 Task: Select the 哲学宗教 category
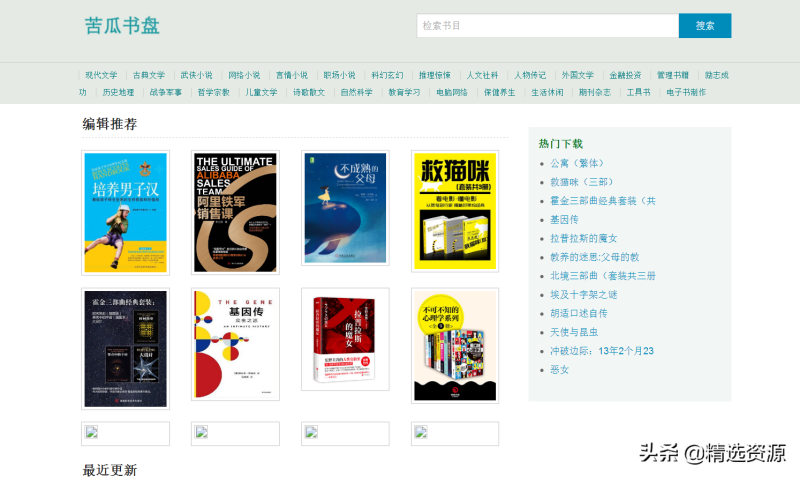pos(214,92)
